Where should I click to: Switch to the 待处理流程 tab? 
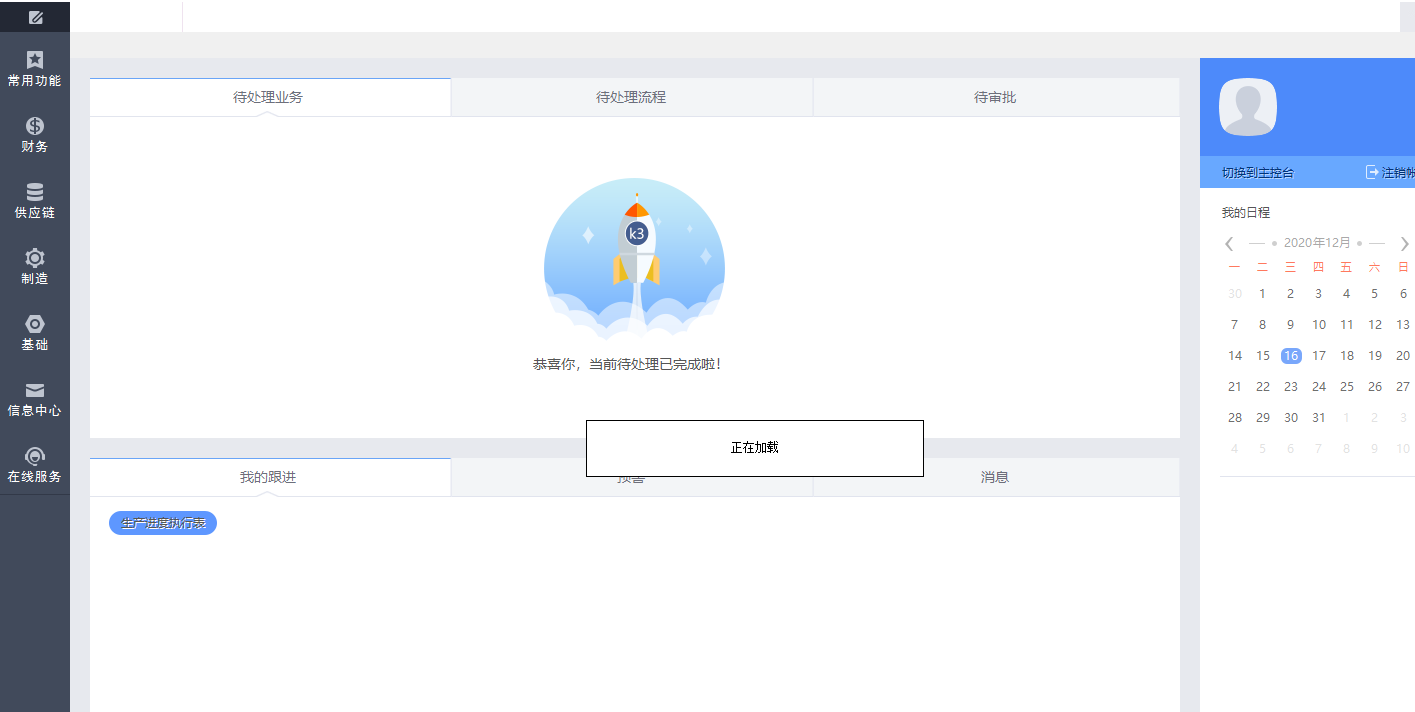[x=632, y=97]
